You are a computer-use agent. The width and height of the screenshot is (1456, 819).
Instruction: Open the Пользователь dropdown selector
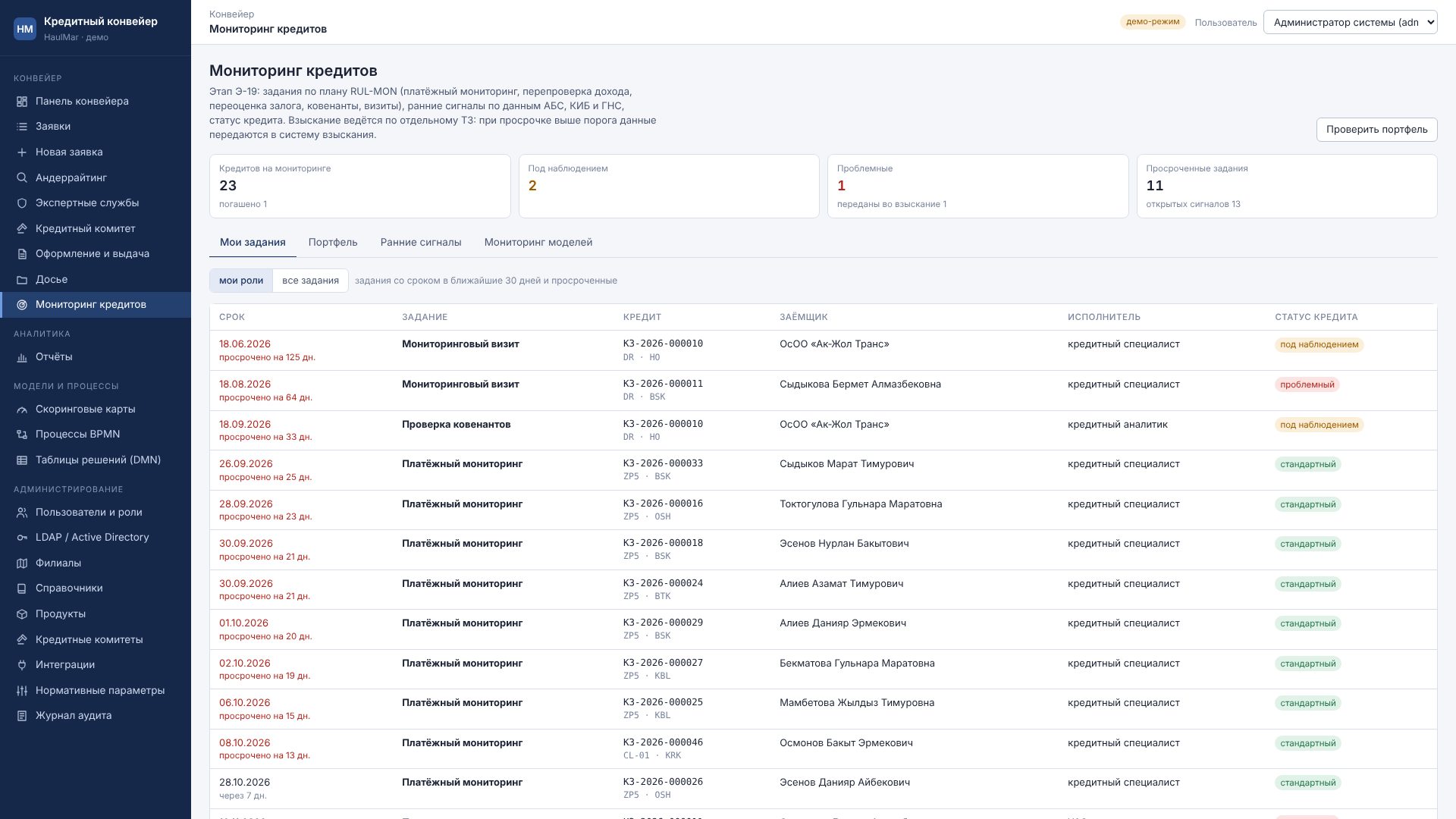pyautogui.click(x=1350, y=22)
